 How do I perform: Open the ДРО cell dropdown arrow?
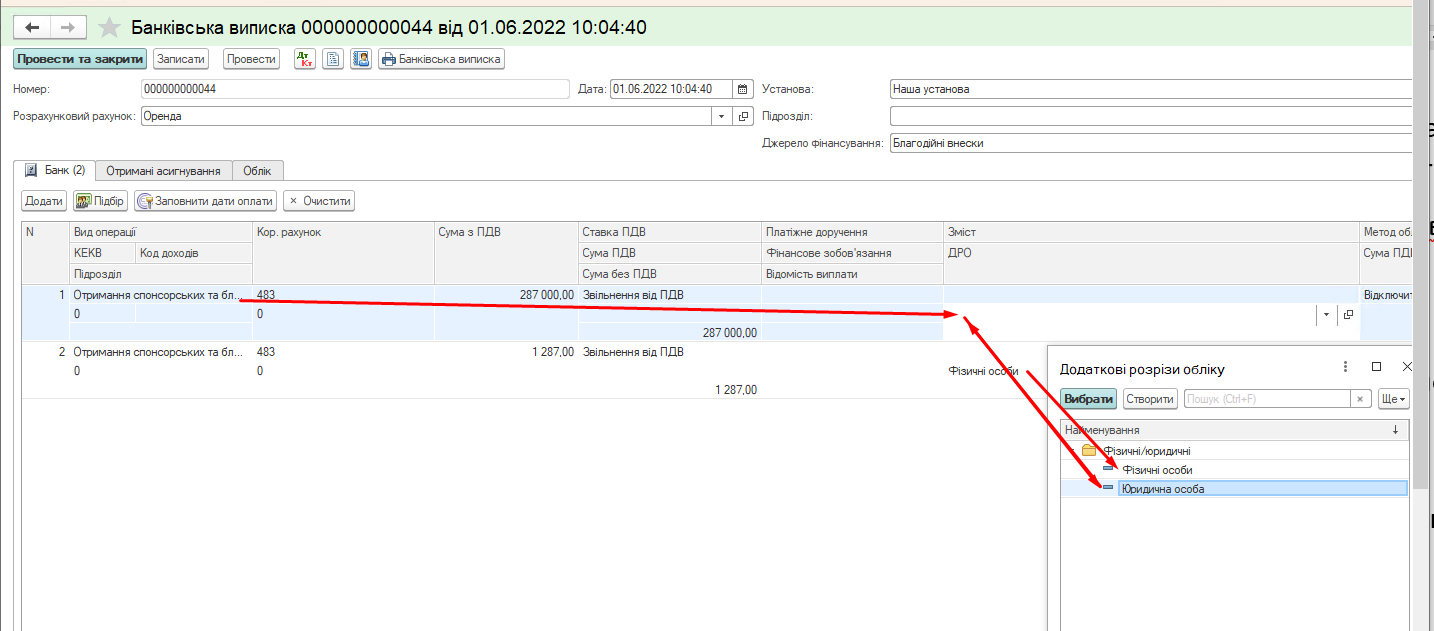pos(1326,314)
